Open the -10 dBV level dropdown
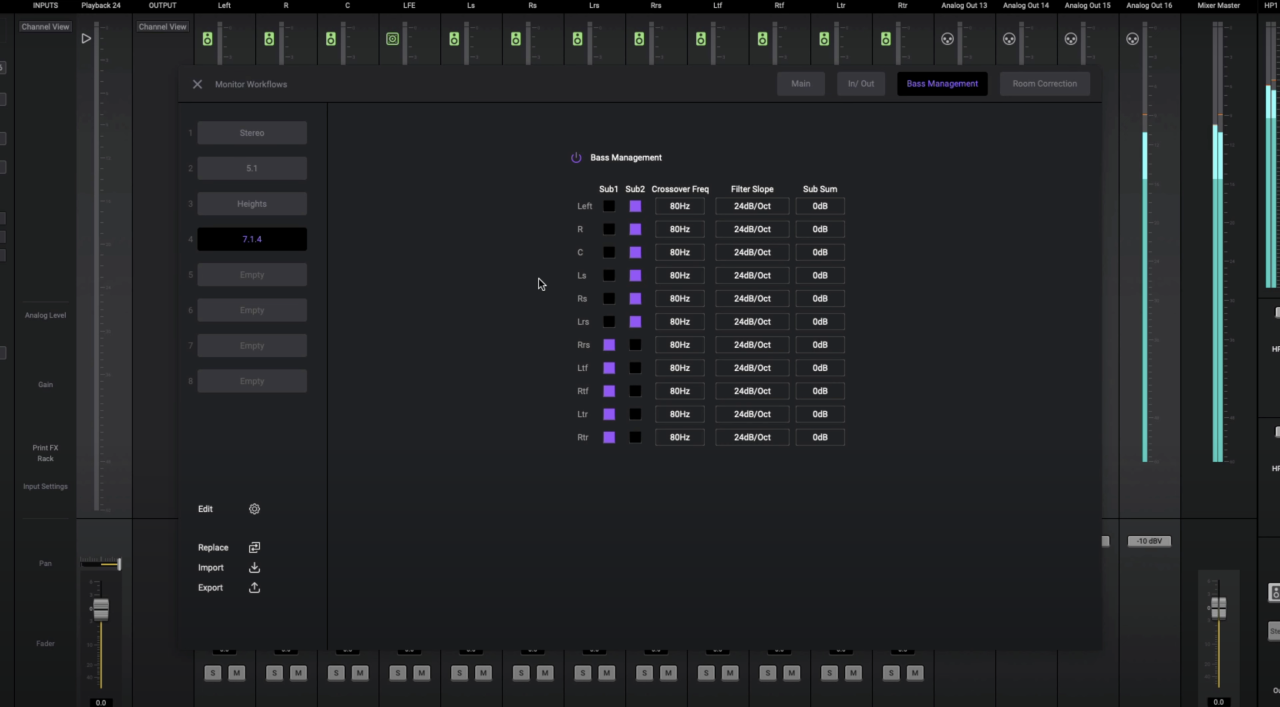The image size is (1280, 707). coord(1149,541)
